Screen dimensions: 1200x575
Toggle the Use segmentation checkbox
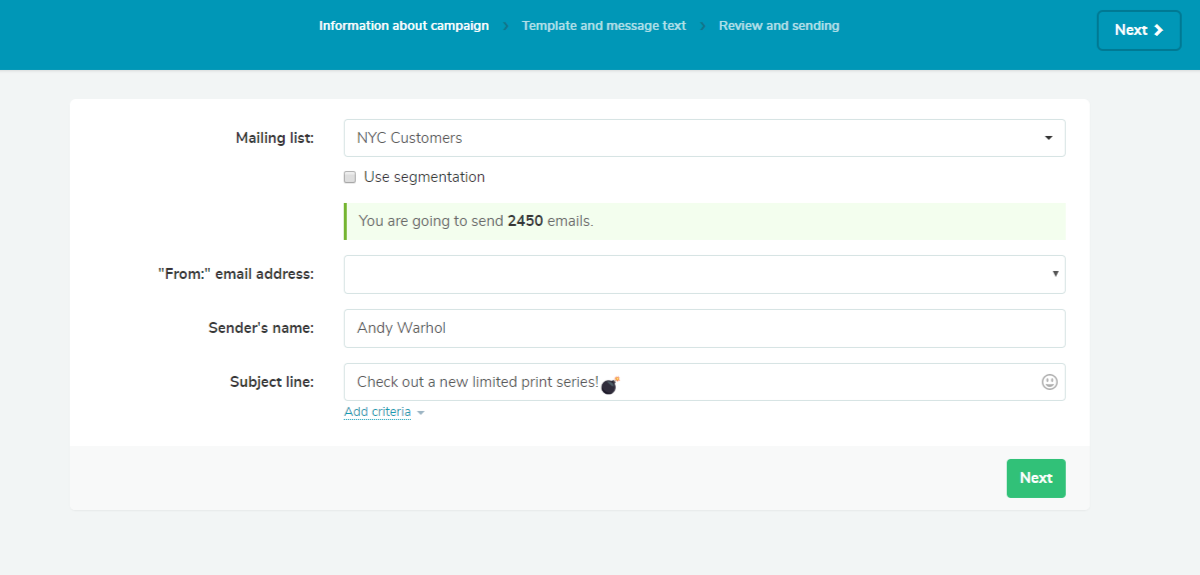click(x=350, y=177)
